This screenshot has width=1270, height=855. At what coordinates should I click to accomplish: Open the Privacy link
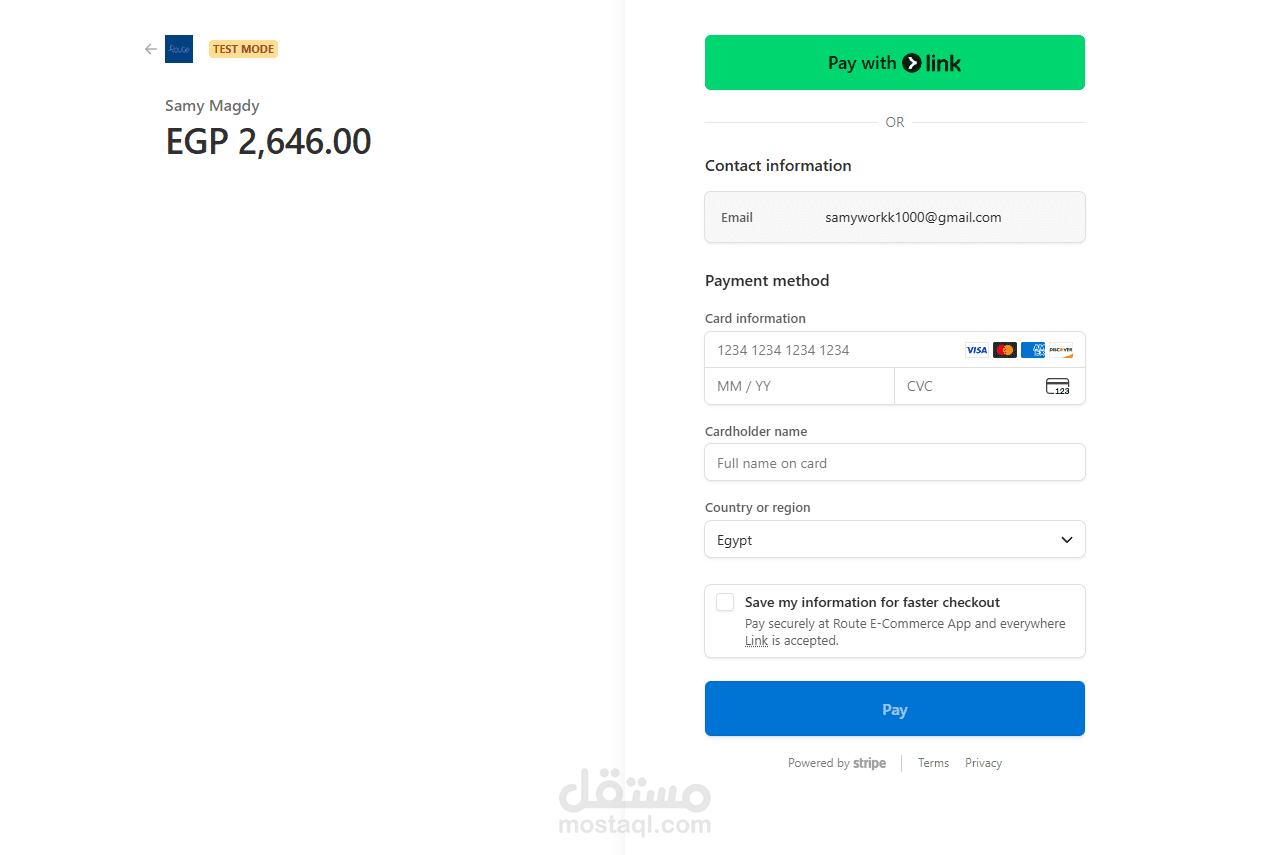coord(983,763)
